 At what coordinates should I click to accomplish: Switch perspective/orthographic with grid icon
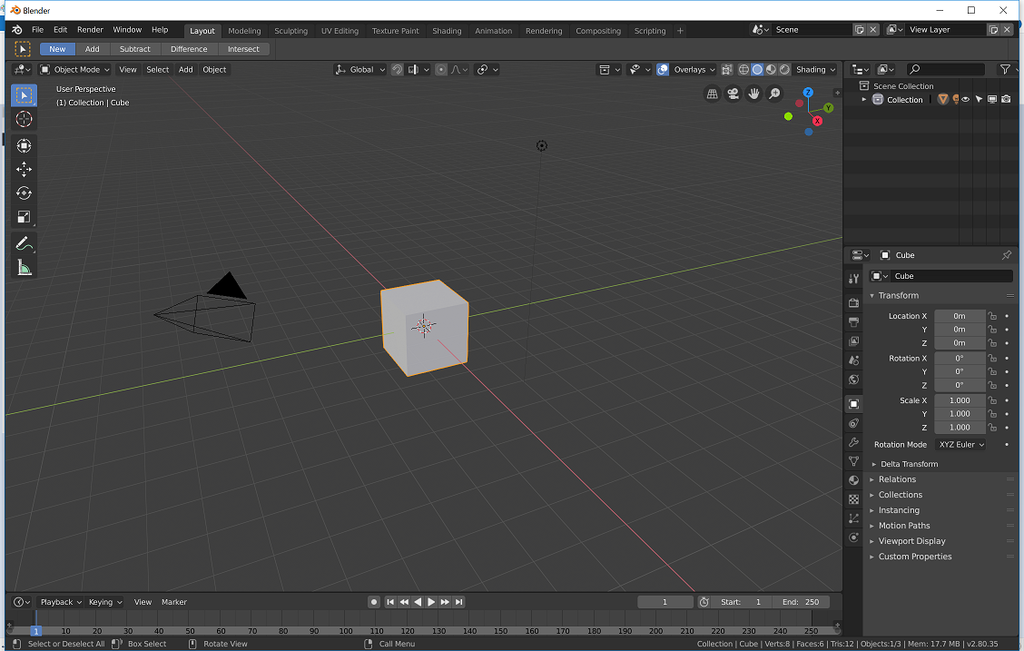(x=712, y=94)
